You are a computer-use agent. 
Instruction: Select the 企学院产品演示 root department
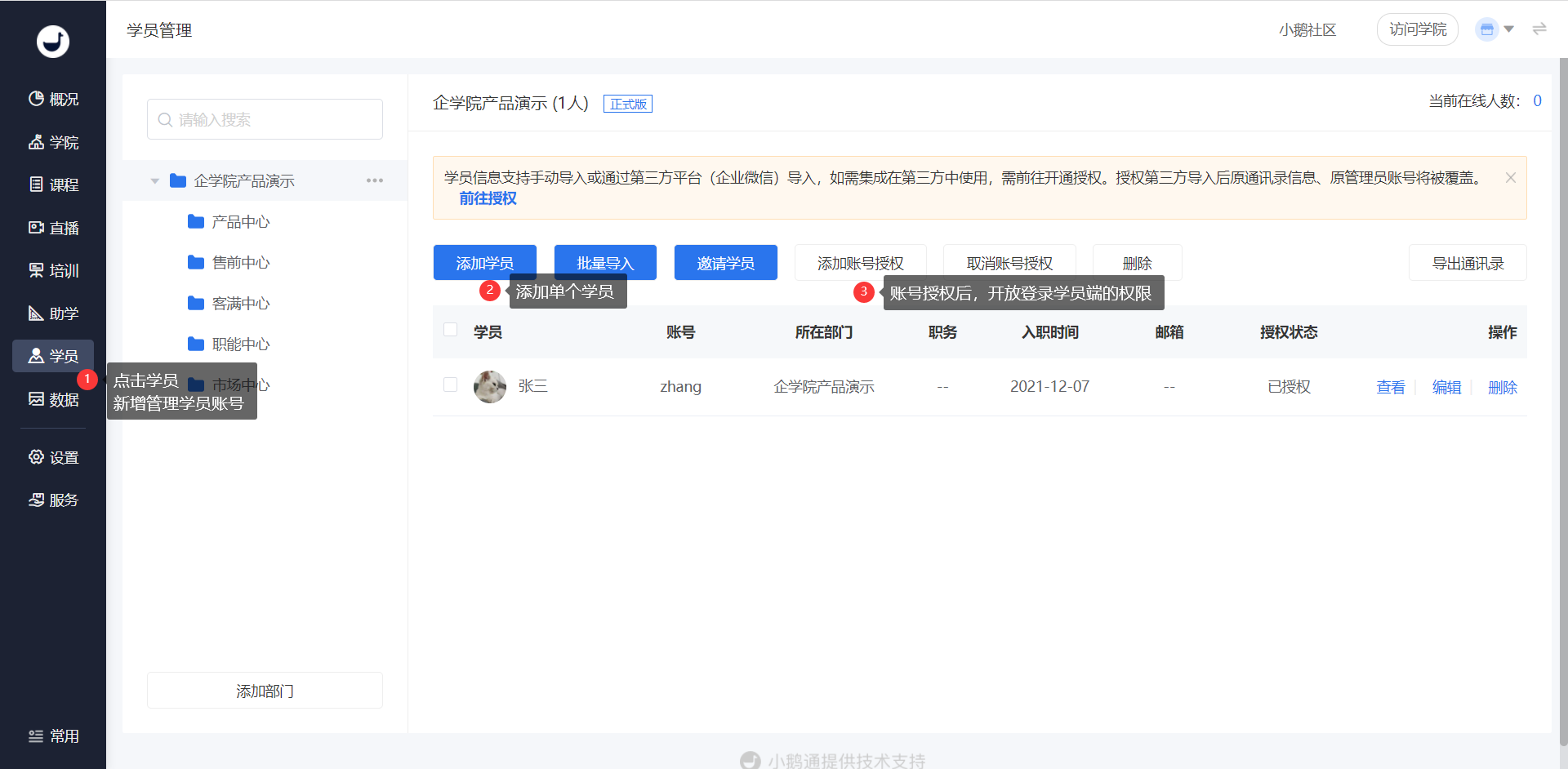pos(244,181)
